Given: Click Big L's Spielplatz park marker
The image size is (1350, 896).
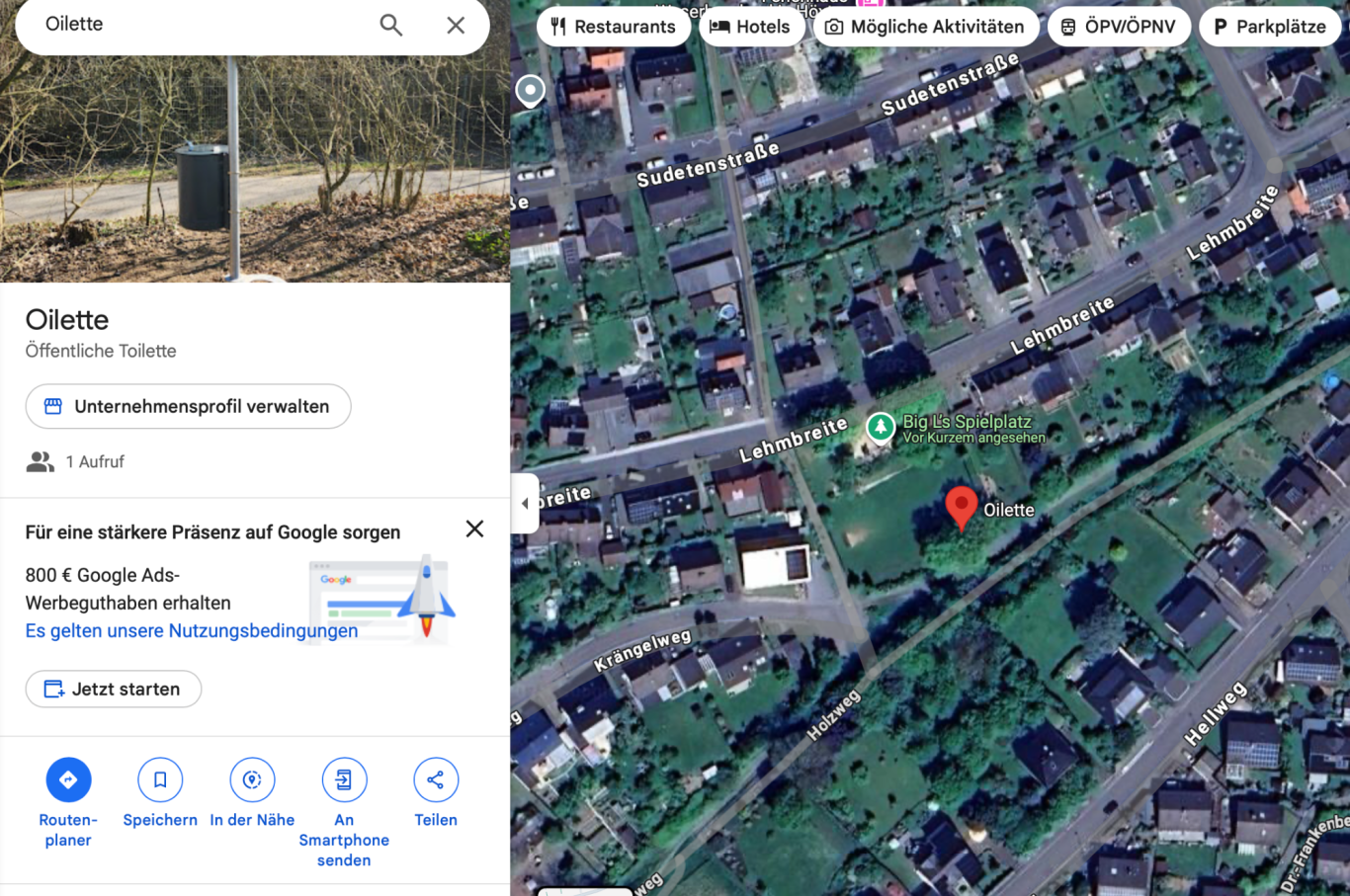Looking at the screenshot, I should tap(880, 427).
